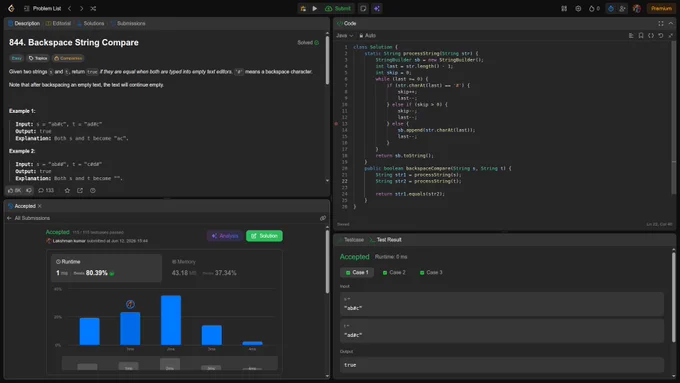Star the problem as favorite

[67, 190]
